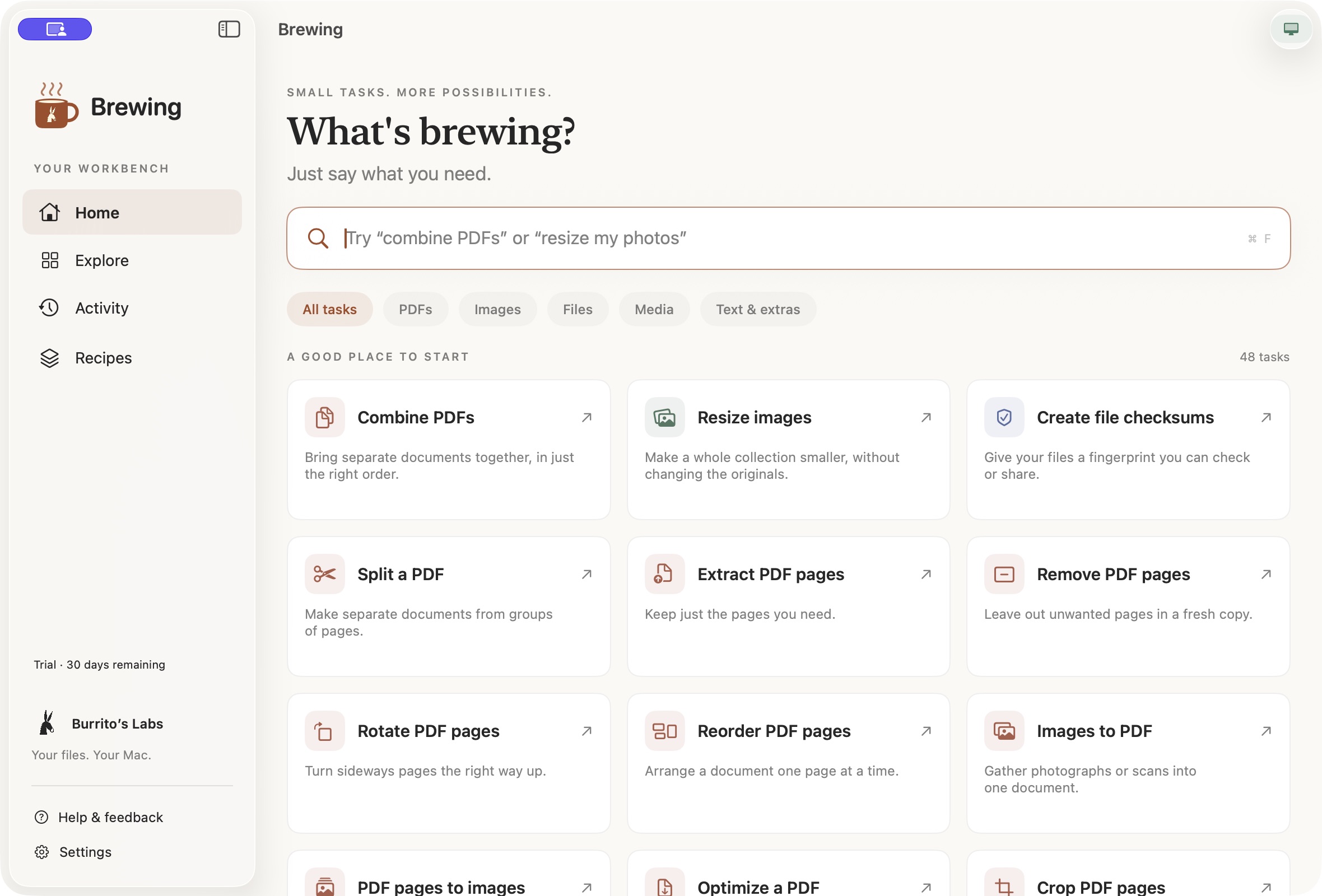Select the PDFs filter chip
The width and height of the screenshot is (1322, 896).
coord(415,309)
